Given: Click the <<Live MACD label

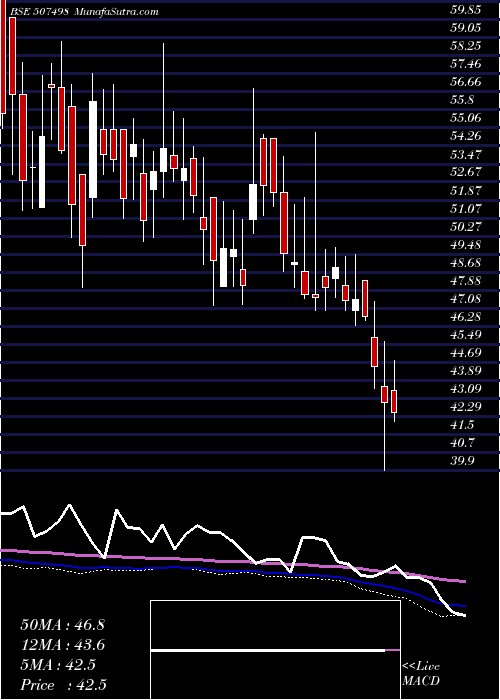Looking at the screenshot, I should tap(421, 674).
